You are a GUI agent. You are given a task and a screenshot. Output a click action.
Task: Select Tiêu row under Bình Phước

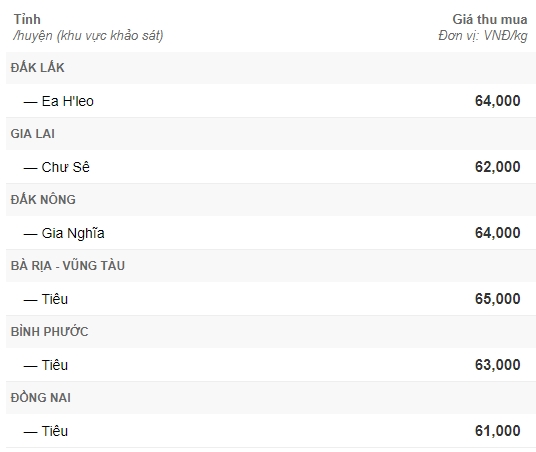coord(271,365)
